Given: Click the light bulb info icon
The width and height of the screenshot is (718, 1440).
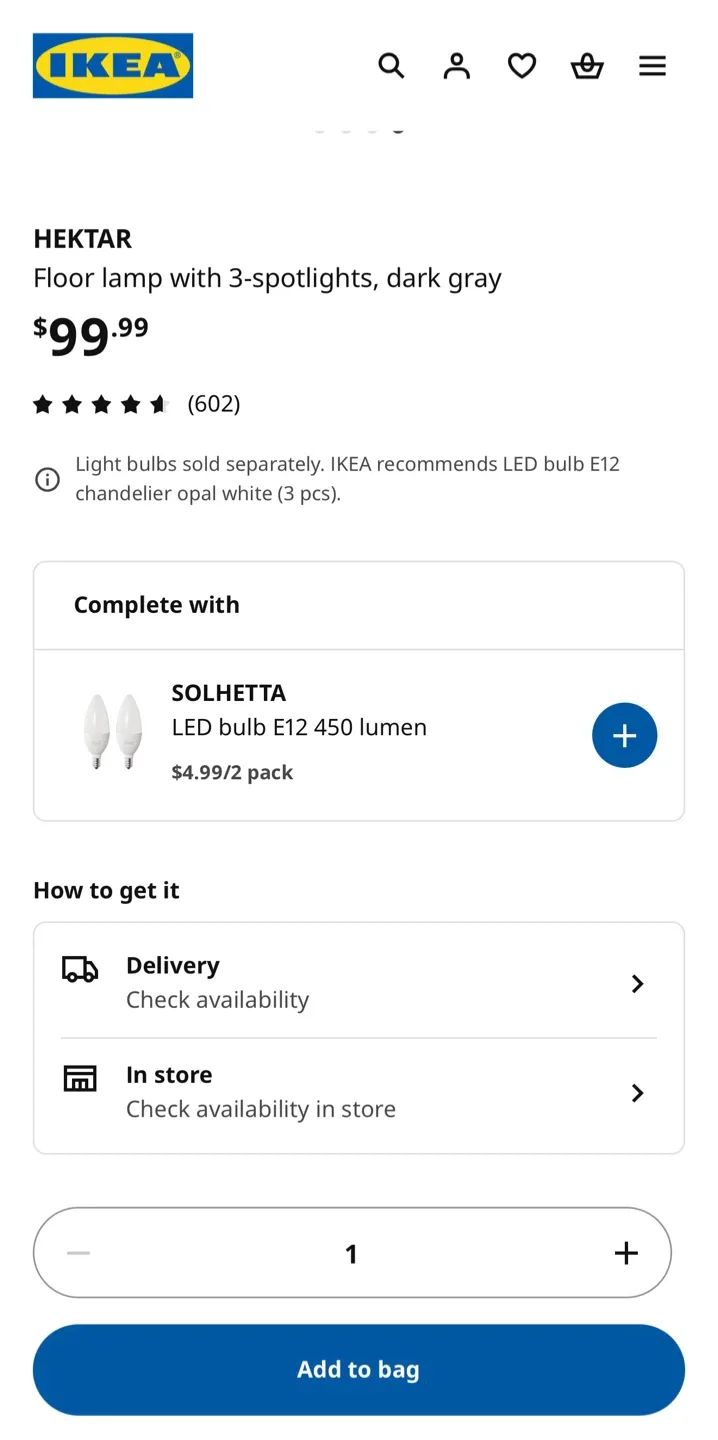Looking at the screenshot, I should [47, 480].
